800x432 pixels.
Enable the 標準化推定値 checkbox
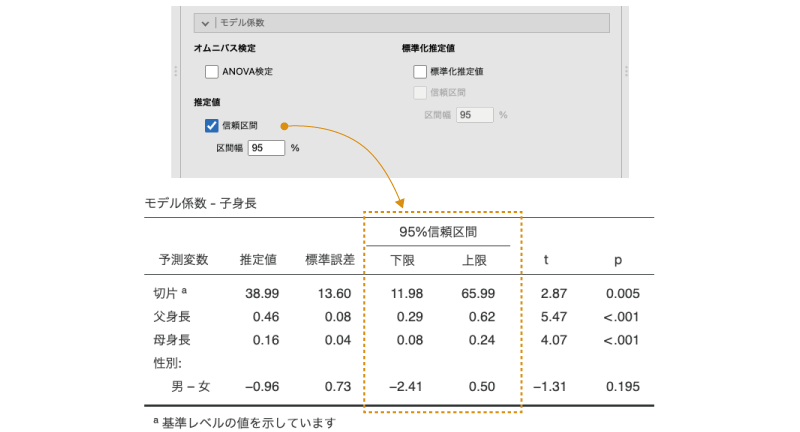click(420, 72)
